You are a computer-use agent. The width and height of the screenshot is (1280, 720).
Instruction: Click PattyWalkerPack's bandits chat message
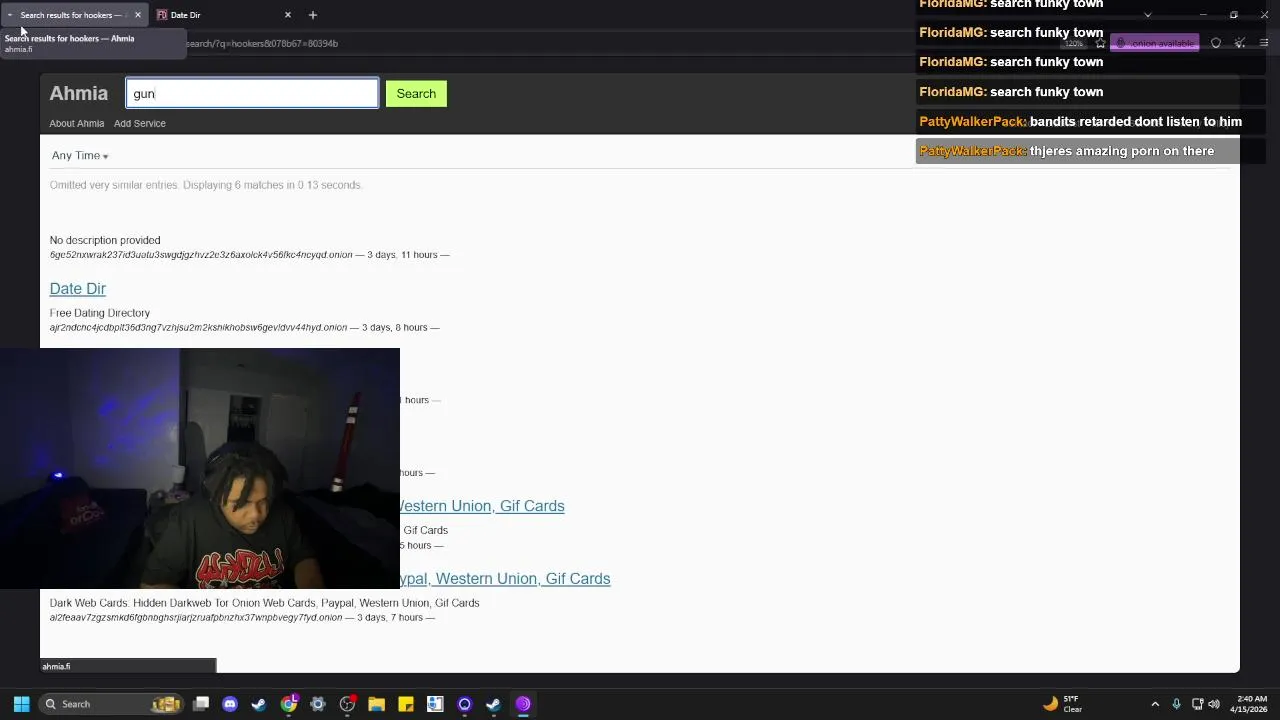tap(1080, 121)
